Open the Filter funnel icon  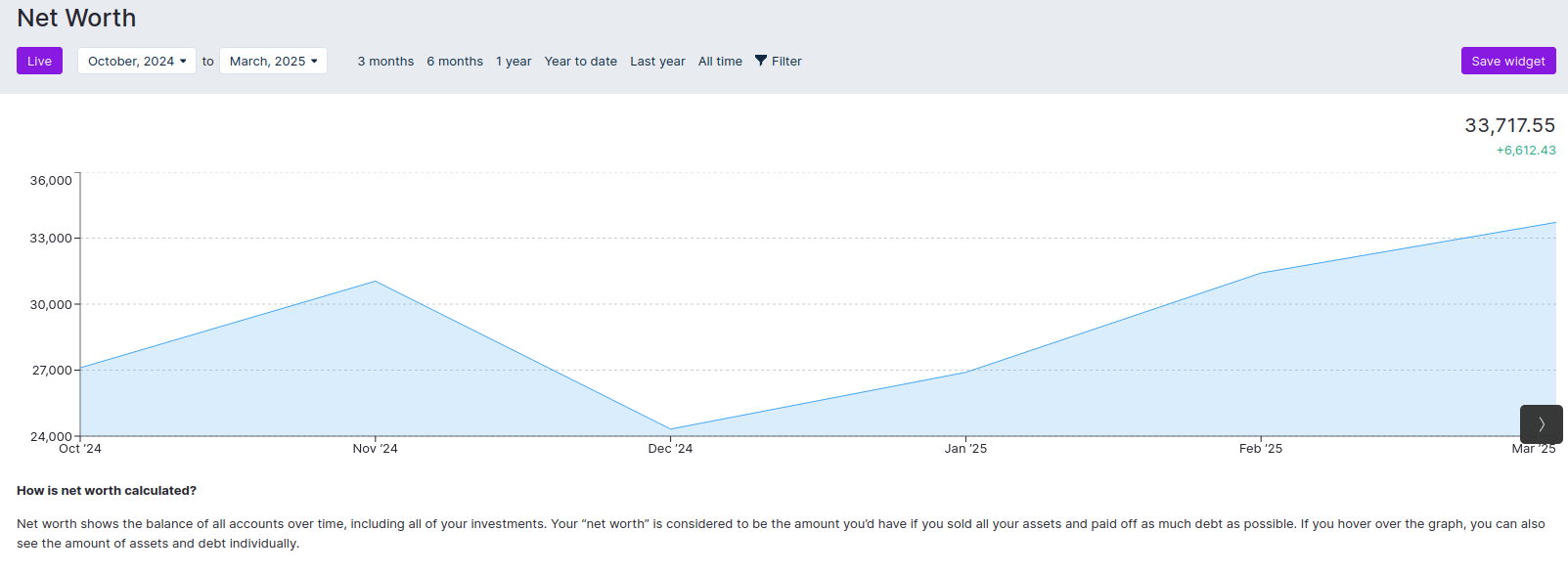point(761,61)
